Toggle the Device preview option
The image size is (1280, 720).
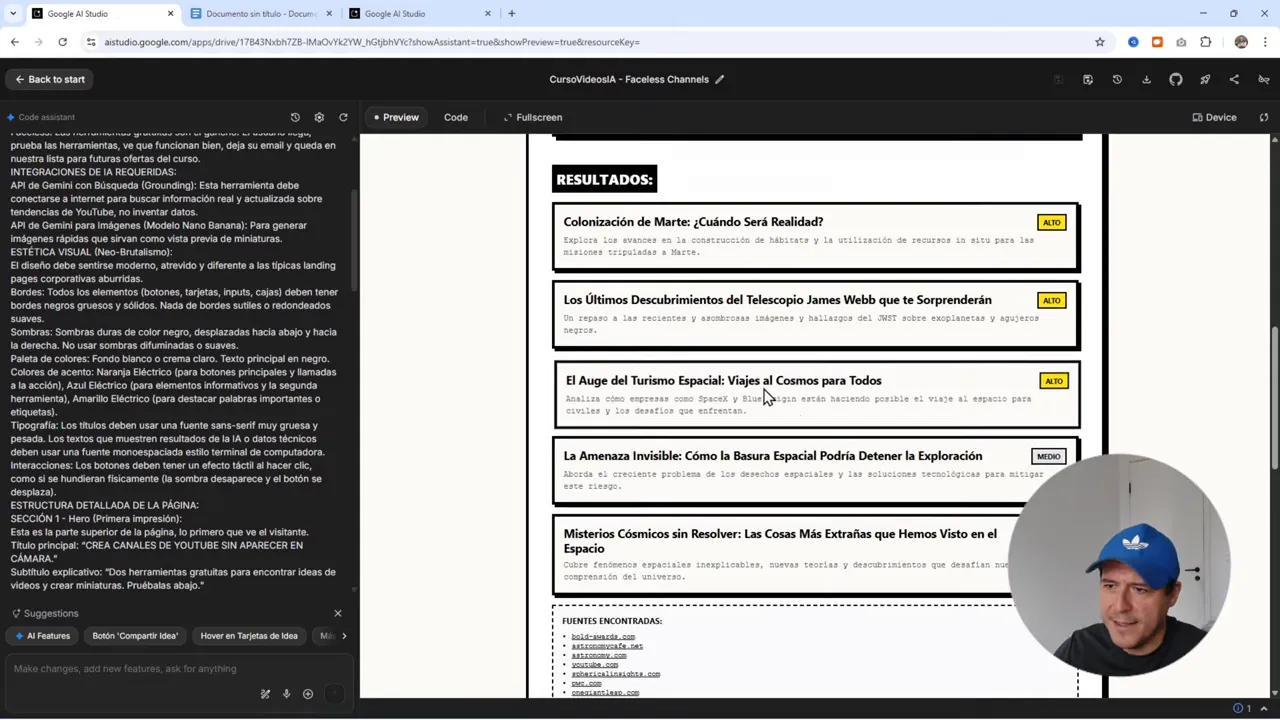[x=1214, y=117]
